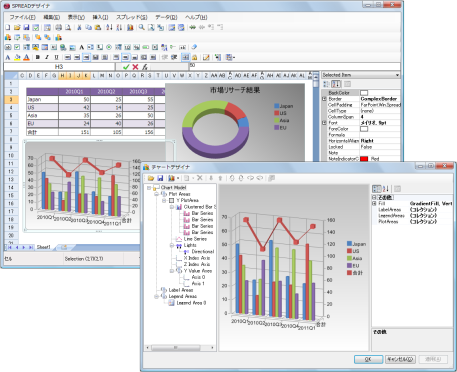The width and height of the screenshot is (457, 372).
Task: Click the open folder icon in Chart Designer toolbar
Action: tap(151, 178)
